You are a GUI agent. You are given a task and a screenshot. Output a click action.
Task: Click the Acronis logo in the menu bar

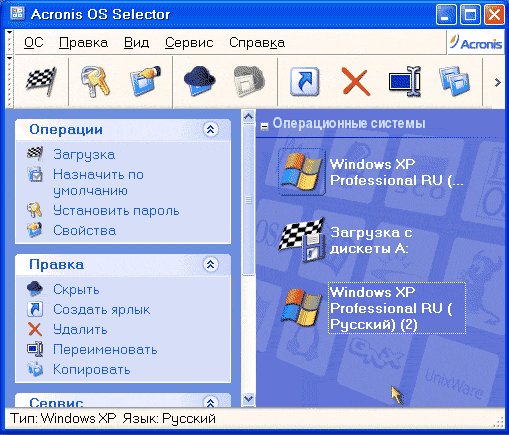click(476, 43)
